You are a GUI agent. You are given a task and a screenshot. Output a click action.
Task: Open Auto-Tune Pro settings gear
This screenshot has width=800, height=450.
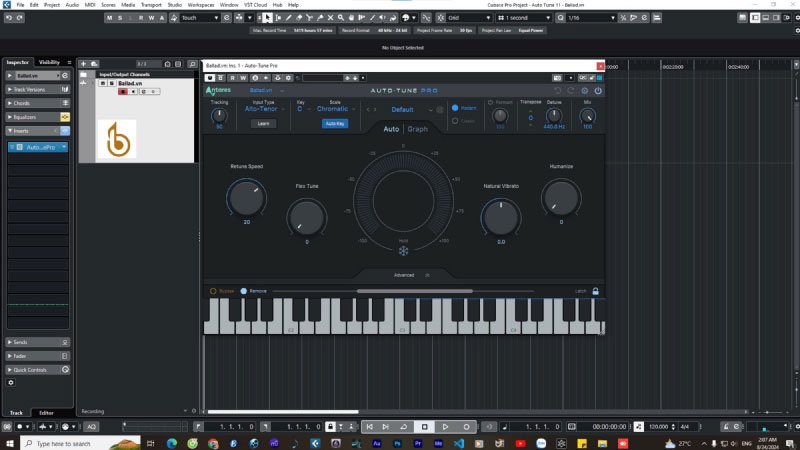point(585,91)
